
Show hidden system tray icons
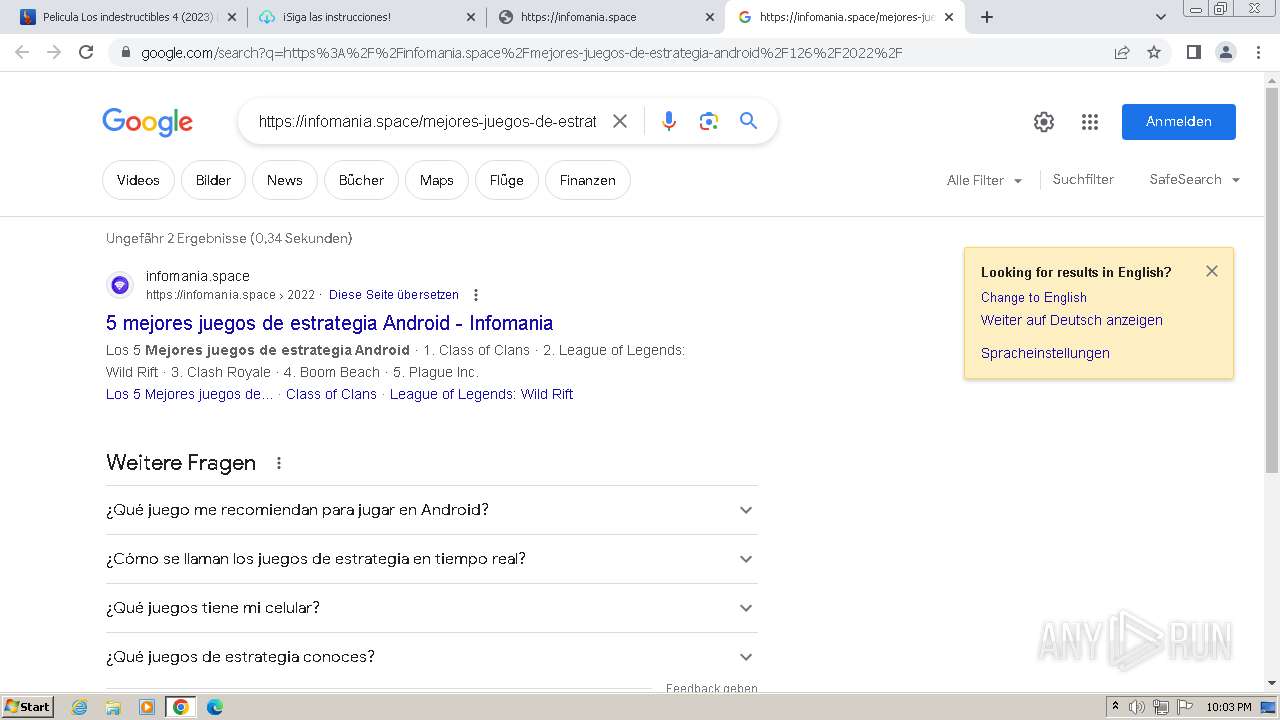pos(1115,707)
